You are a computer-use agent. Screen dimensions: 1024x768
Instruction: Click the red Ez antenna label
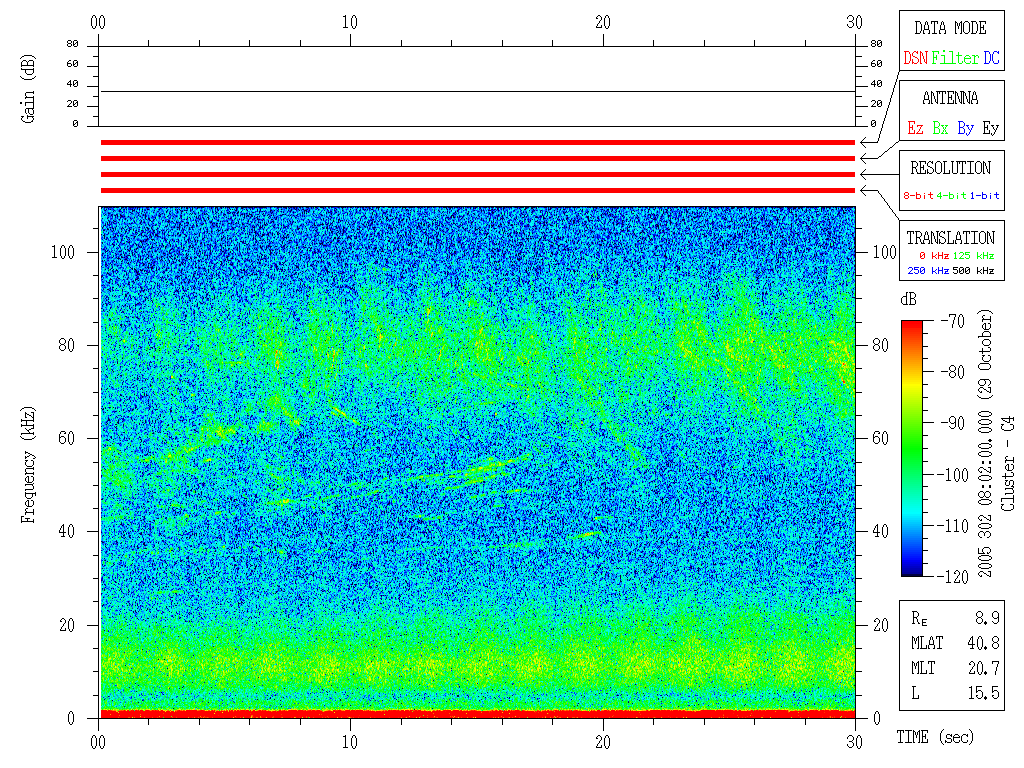(x=916, y=128)
